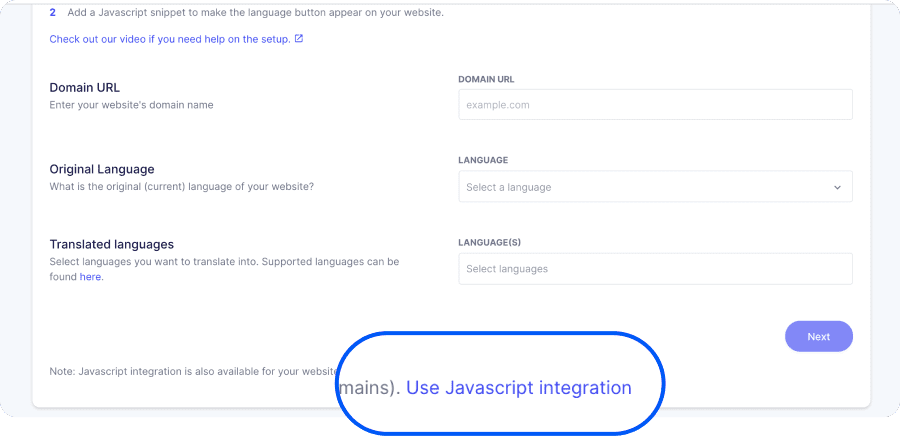Click the Next button
Image resolution: width=900 pixels, height=436 pixels.
pos(818,336)
